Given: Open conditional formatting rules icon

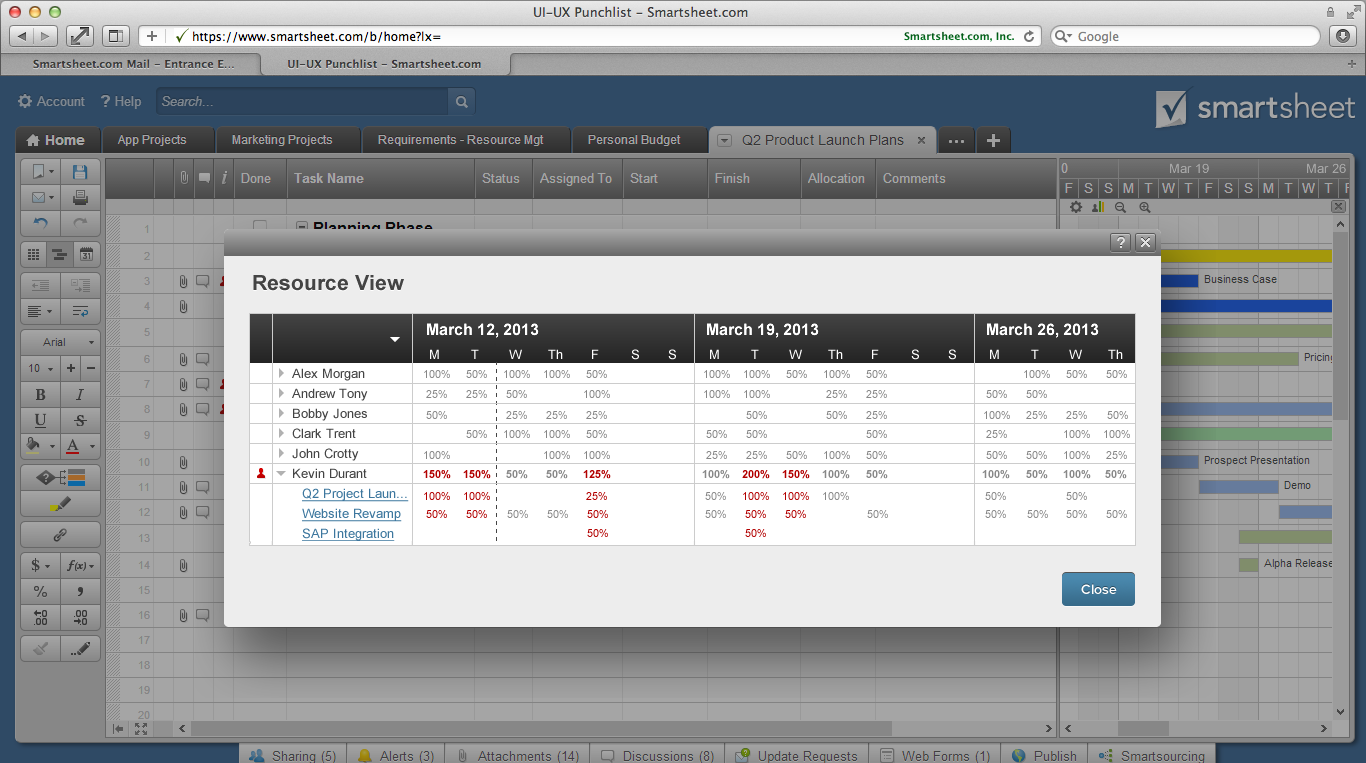Looking at the screenshot, I should pyautogui.click(x=61, y=478).
